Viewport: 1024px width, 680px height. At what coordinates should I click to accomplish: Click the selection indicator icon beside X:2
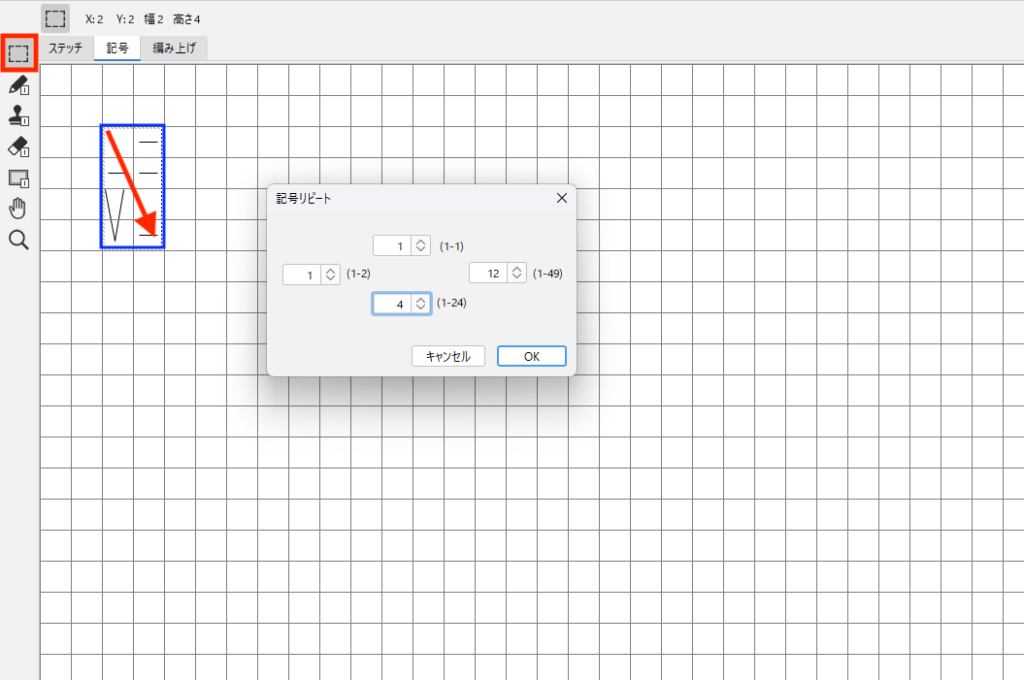coord(56,19)
